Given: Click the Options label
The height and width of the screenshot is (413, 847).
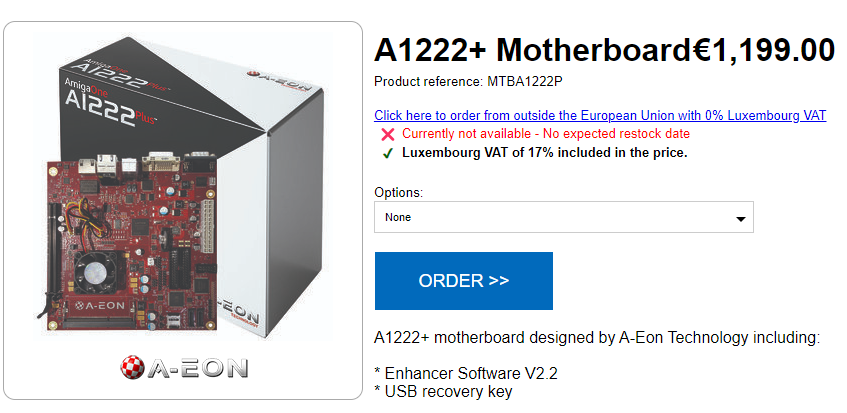Looking at the screenshot, I should tap(398, 192).
